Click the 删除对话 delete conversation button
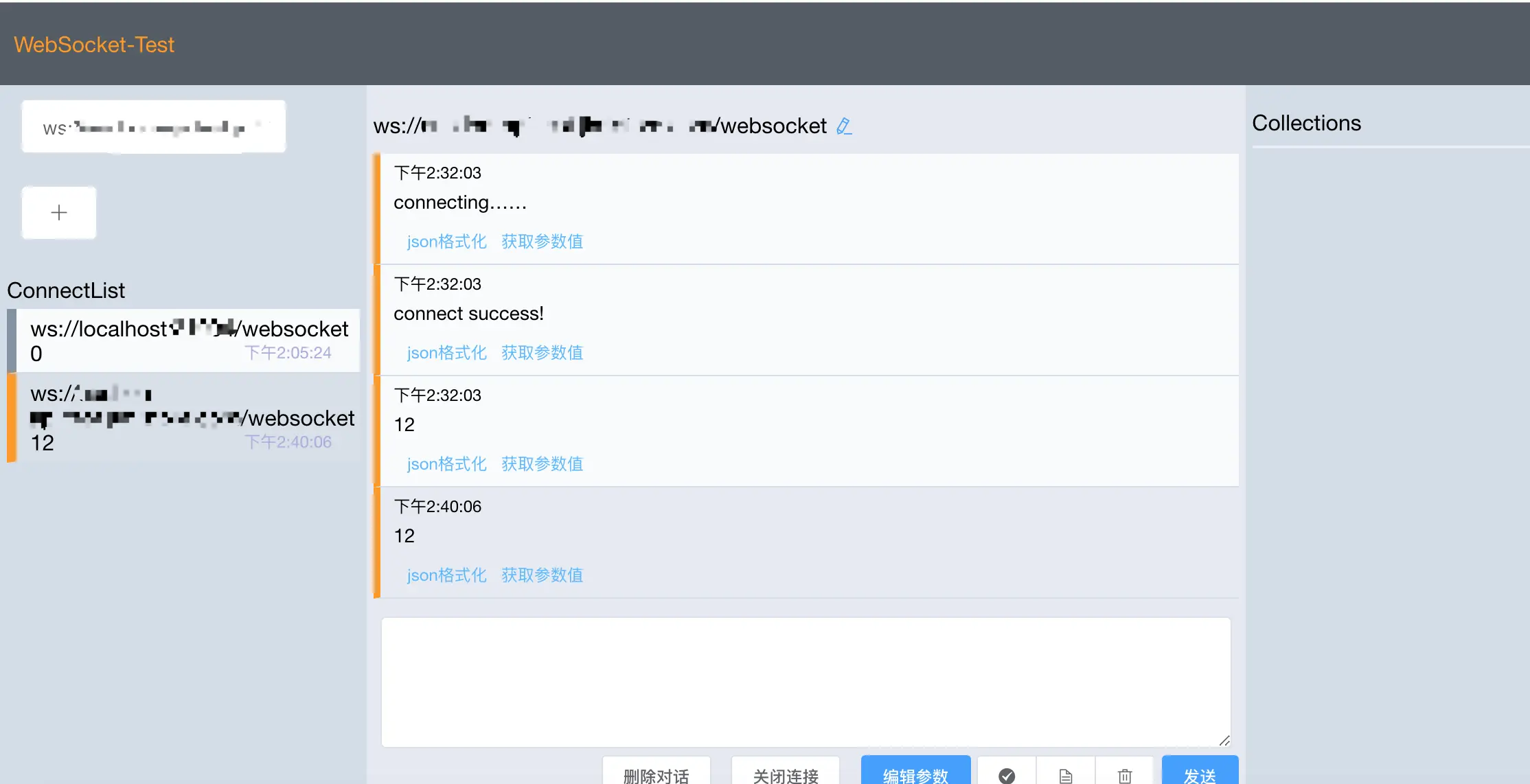Screen dimensions: 1530x784 click(656, 774)
